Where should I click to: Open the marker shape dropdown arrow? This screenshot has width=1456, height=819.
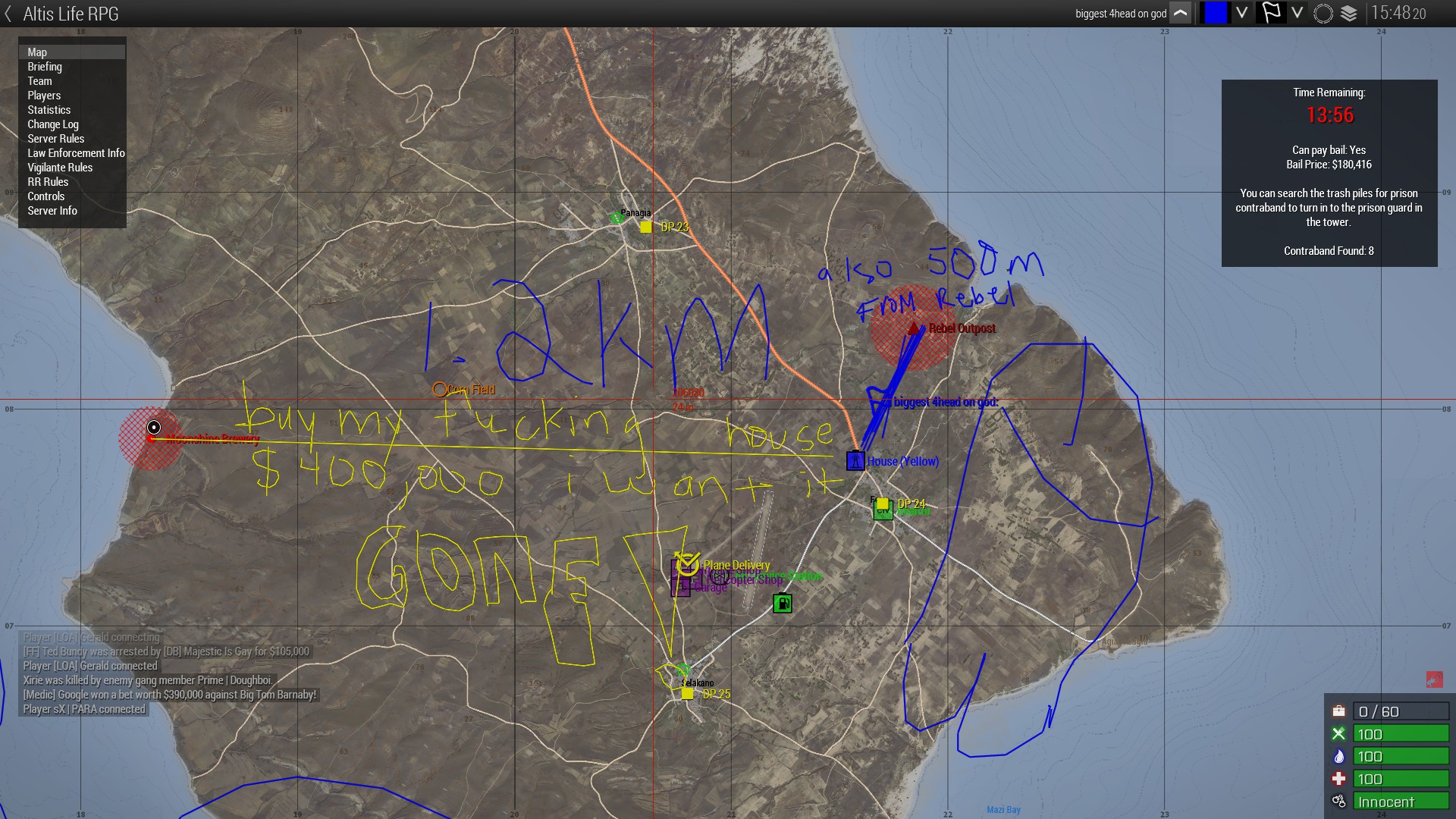pyautogui.click(x=1298, y=13)
